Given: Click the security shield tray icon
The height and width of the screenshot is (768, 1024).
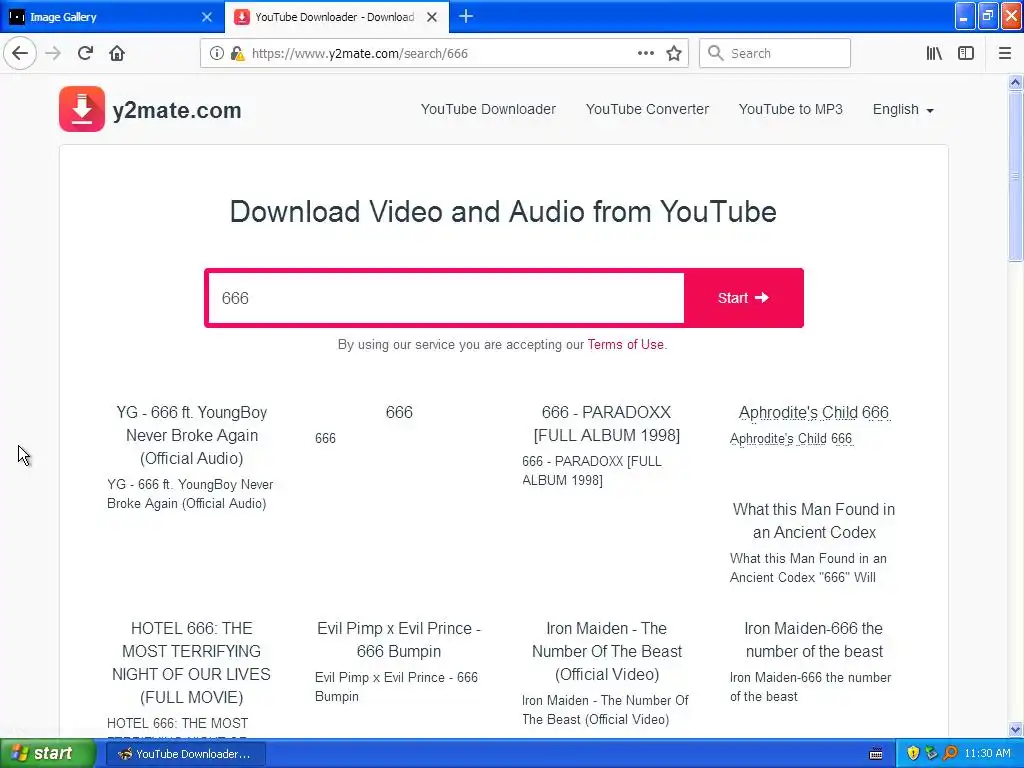Looking at the screenshot, I should point(912,754).
